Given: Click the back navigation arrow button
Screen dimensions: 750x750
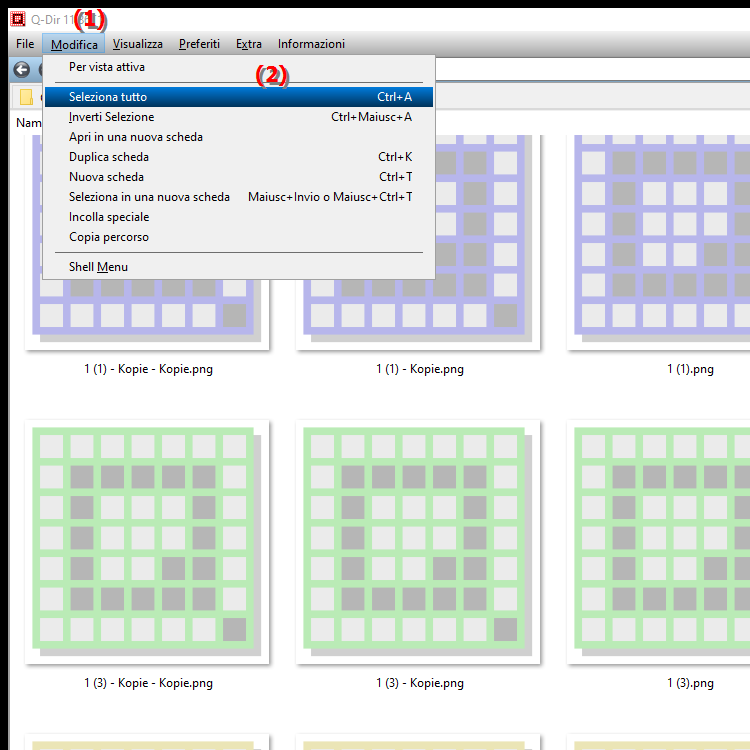Looking at the screenshot, I should [22, 70].
